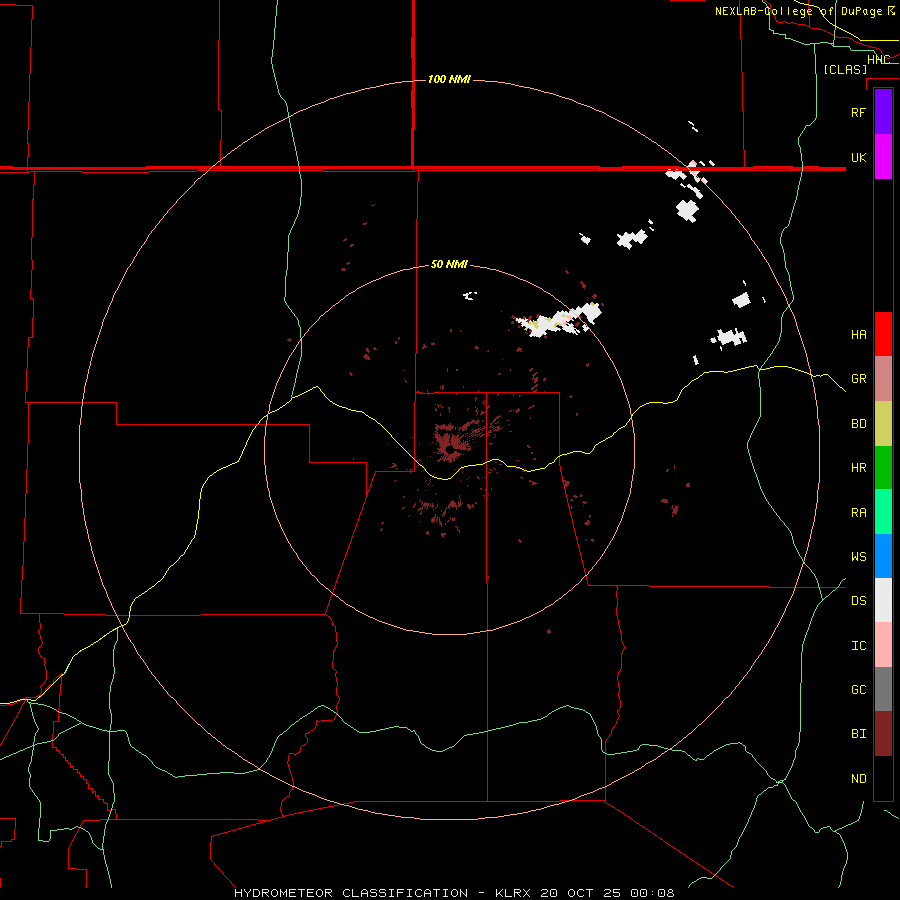Click the 'DS' legend label
The image size is (900, 900).
pyautogui.click(x=858, y=600)
